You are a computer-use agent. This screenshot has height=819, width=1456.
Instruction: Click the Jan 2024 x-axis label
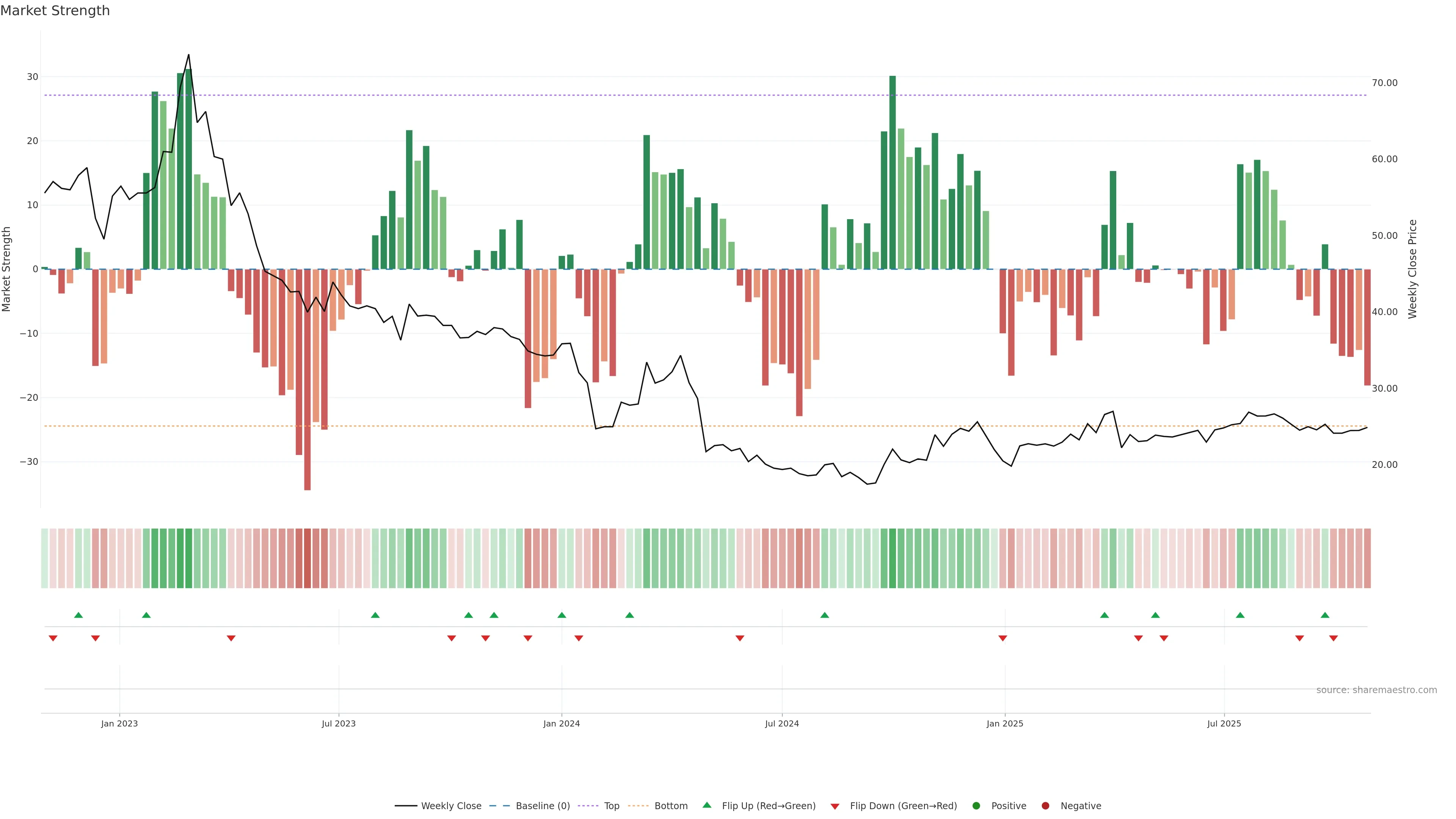tap(561, 723)
